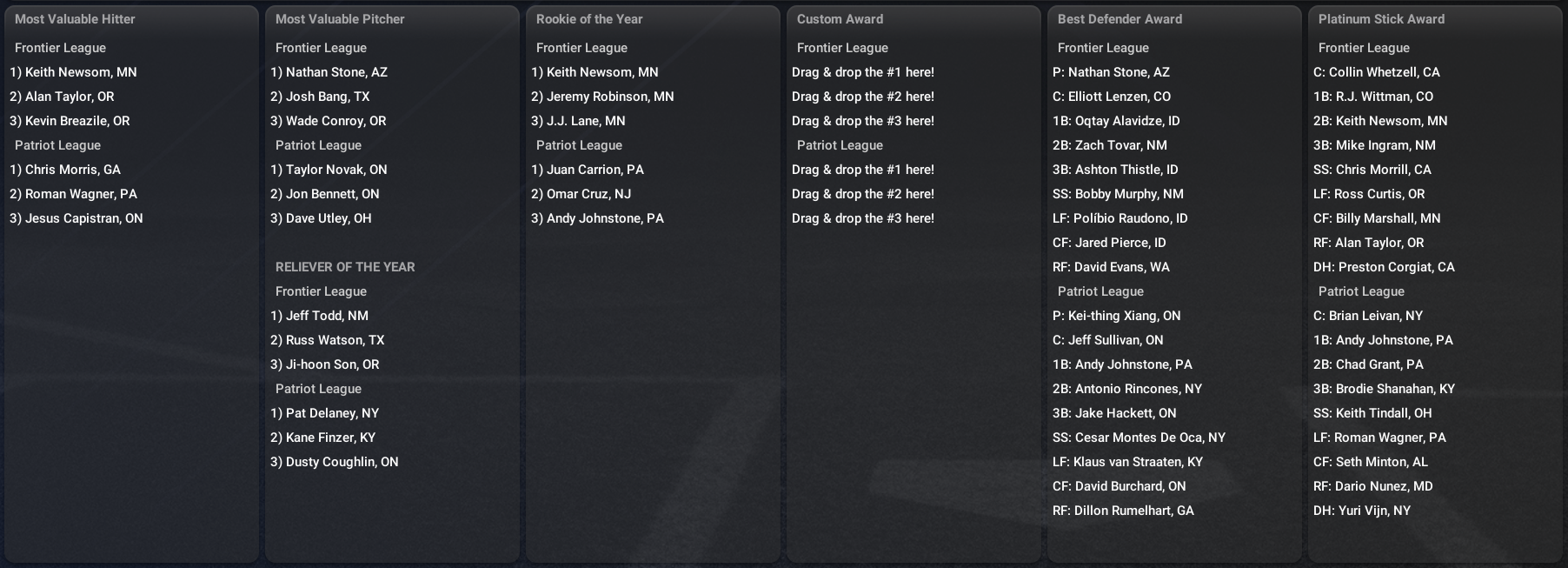1568x568 pixels.
Task: Click Keith Newsom under Most Valuable Hitter
Action: pyautogui.click(x=81, y=72)
